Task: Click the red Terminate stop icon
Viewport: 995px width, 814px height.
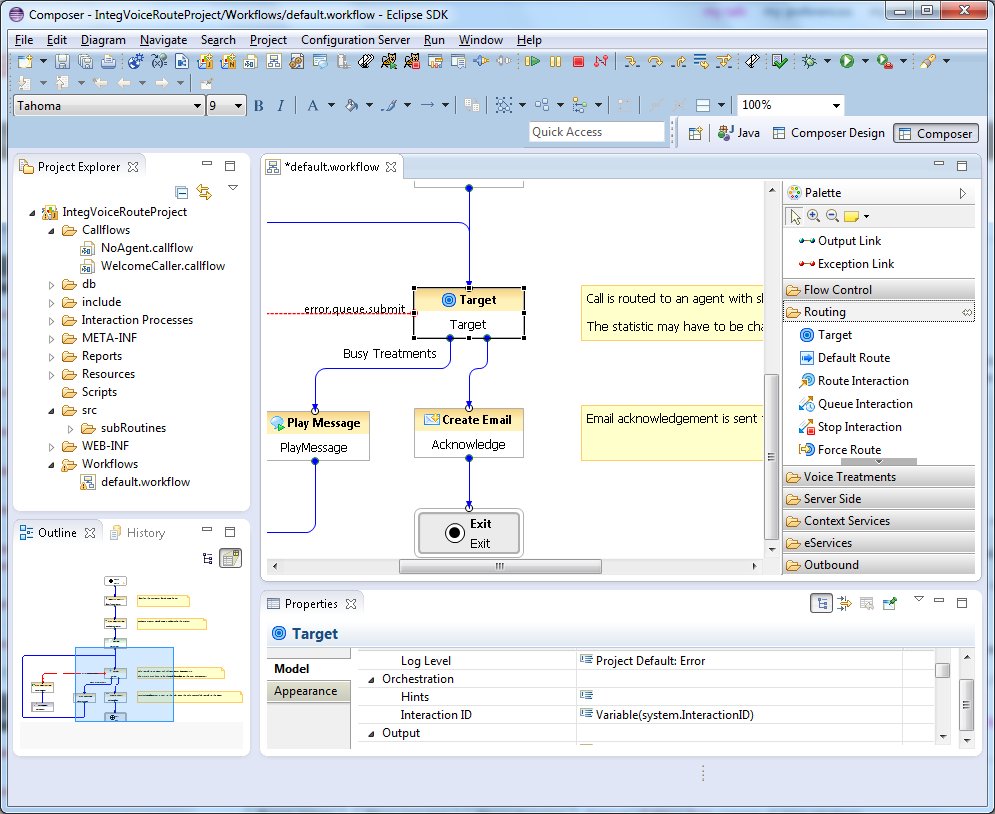Action: pyautogui.click(x=578, y=61)
